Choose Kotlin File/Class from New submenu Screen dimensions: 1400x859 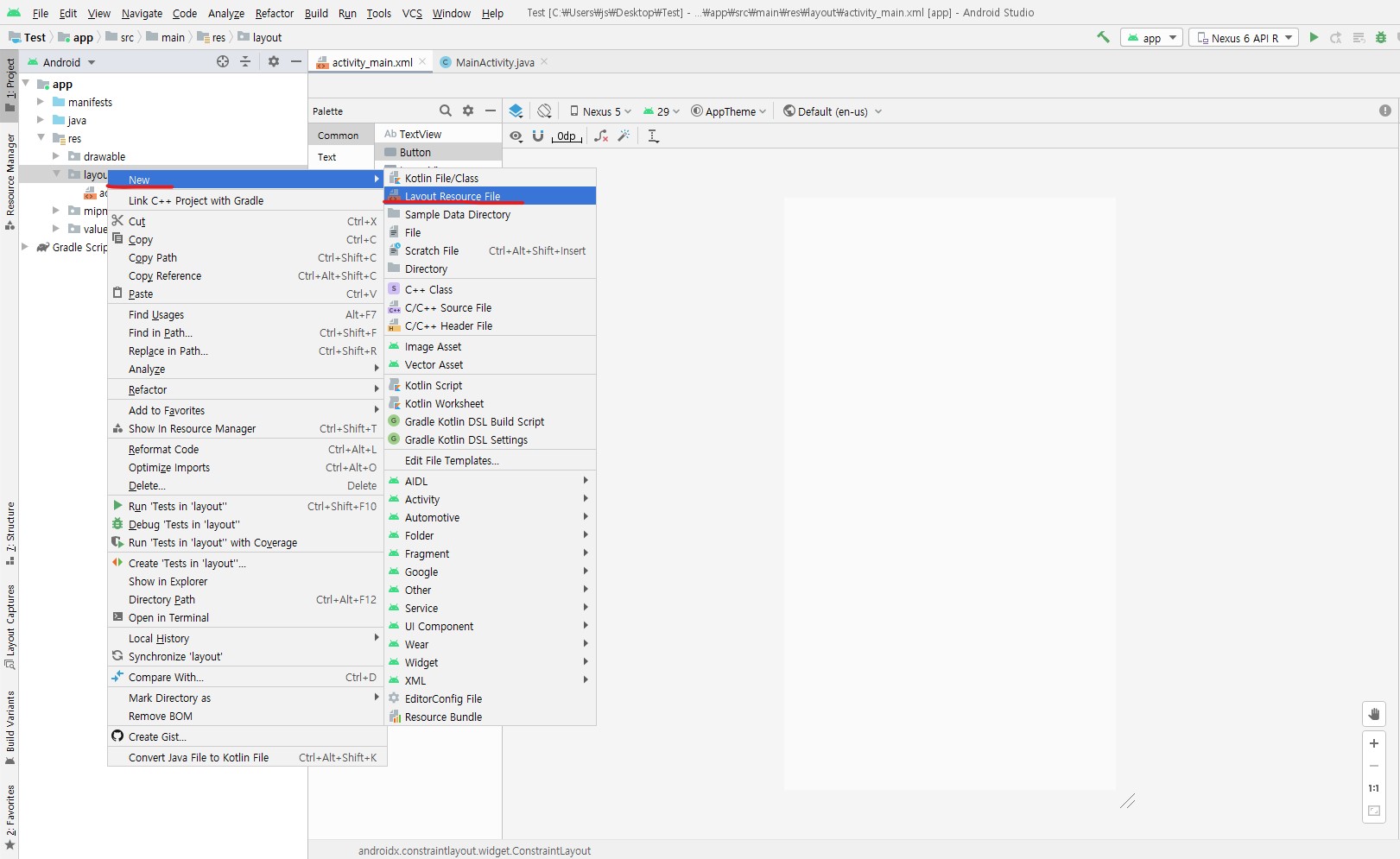[490, 178]
